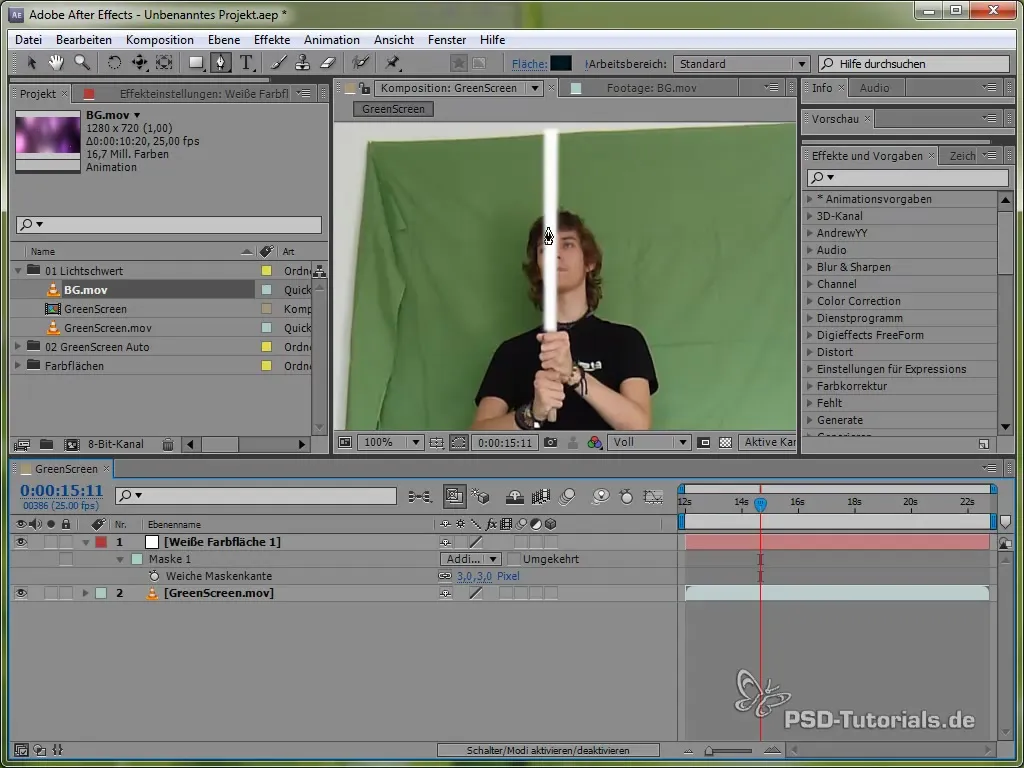Open the Komposition menu
Viewport: 1024px width, 768px height.
point(159,40)
